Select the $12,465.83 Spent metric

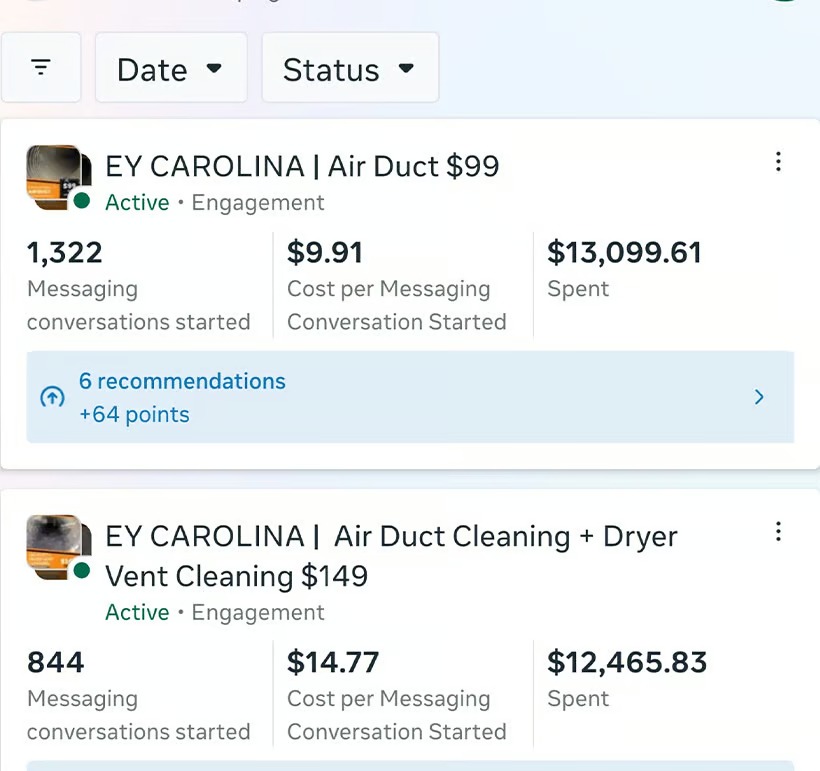627,662
